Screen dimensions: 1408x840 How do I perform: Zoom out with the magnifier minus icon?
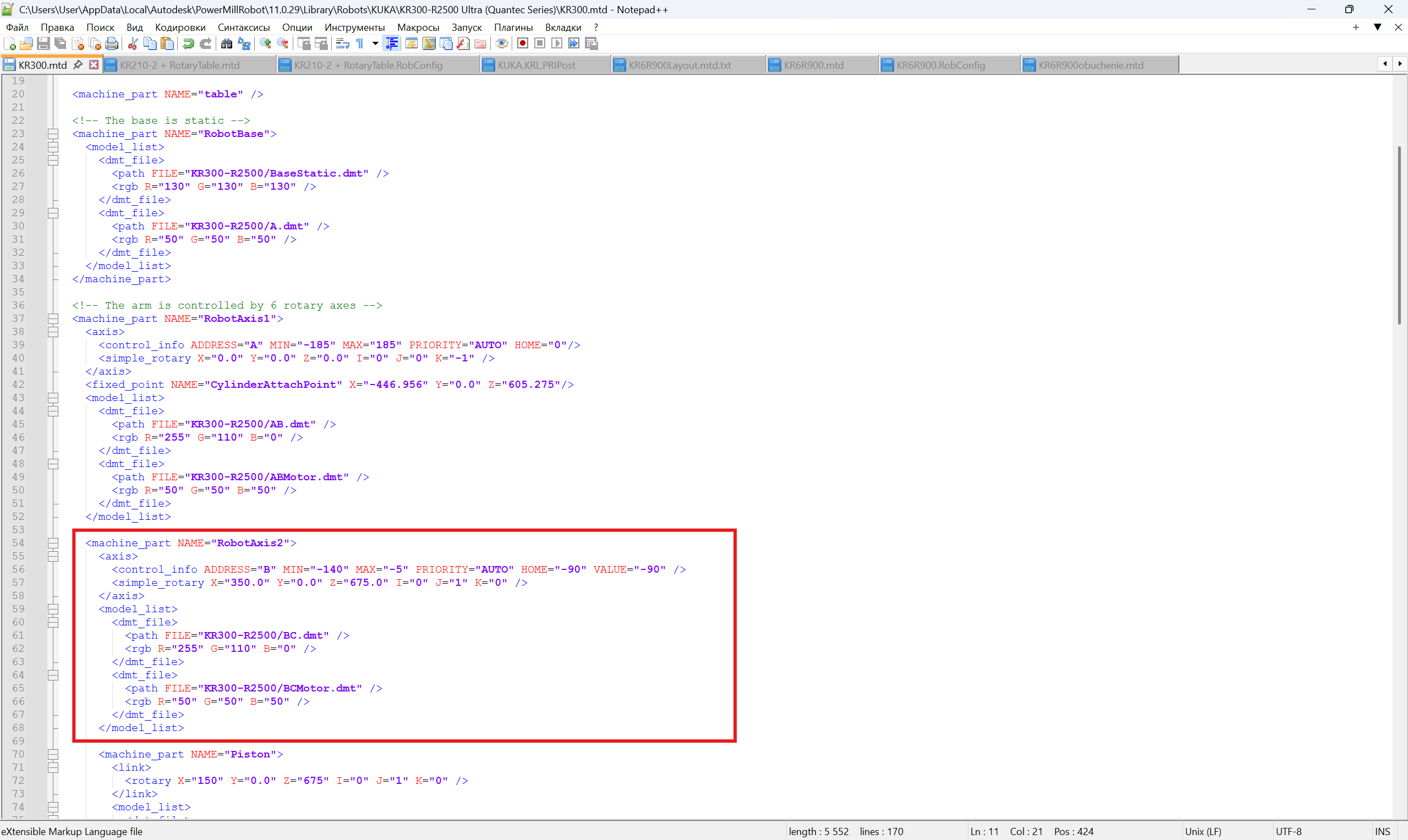282,43
